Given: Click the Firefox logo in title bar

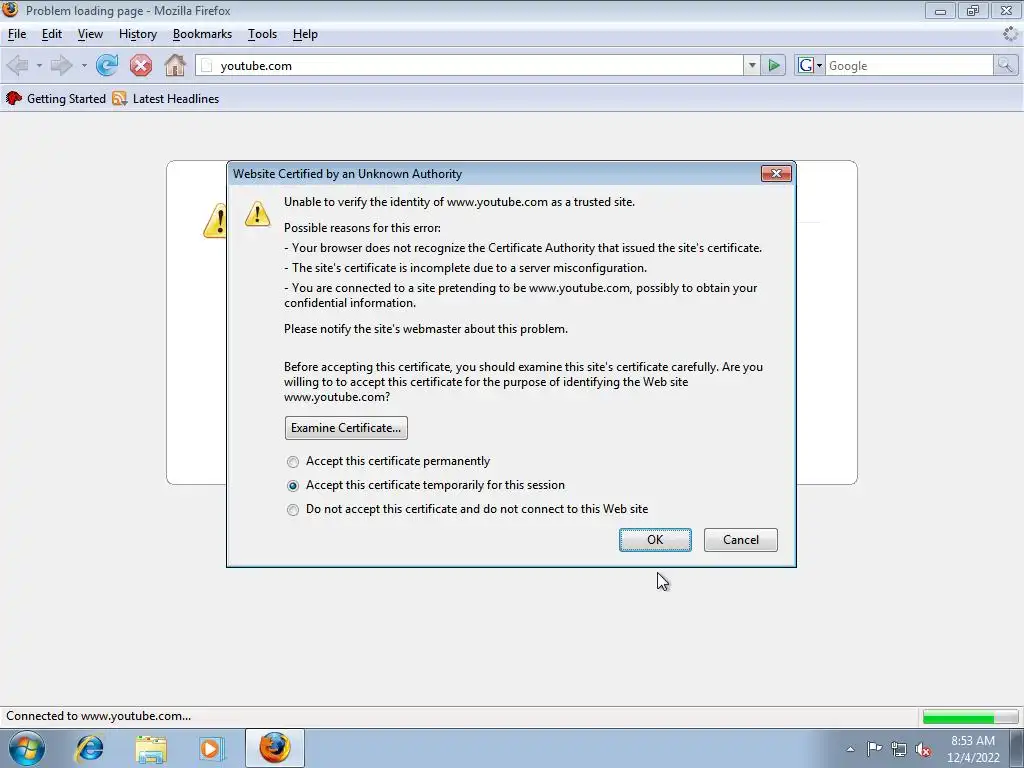Looking at the screenshot, I should tap(10, 10).
